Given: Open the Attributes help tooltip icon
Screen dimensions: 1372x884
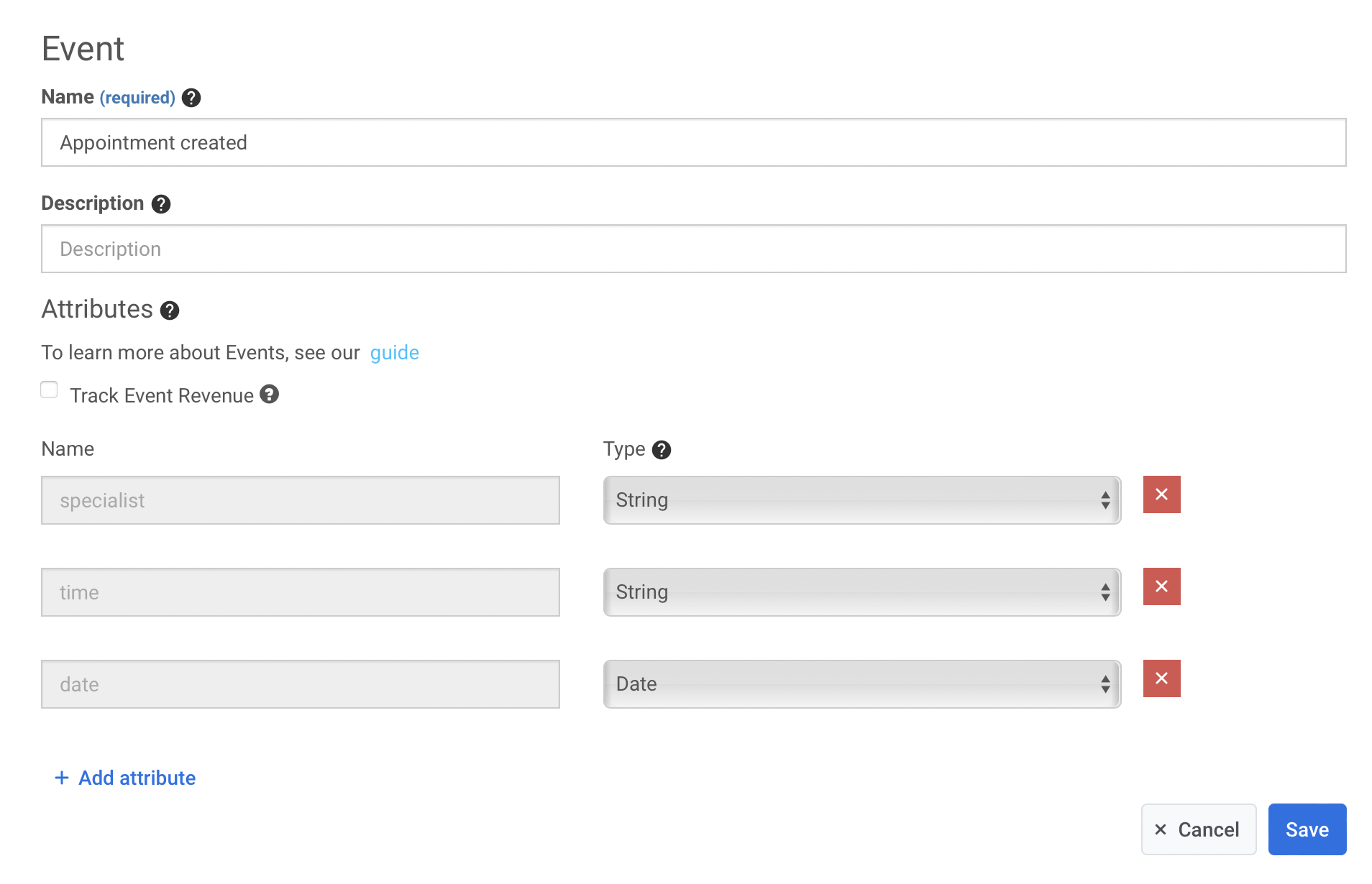Looking at the screenshot, I should tap(170, 310).
